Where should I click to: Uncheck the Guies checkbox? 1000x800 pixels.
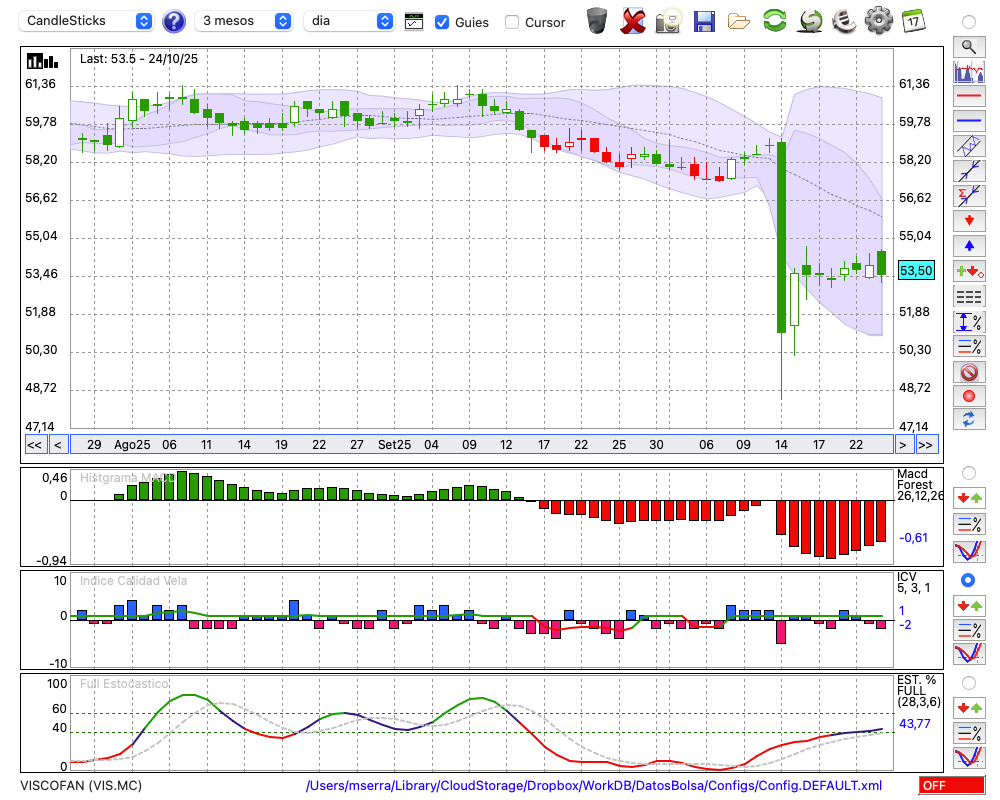tap(442, 22)
